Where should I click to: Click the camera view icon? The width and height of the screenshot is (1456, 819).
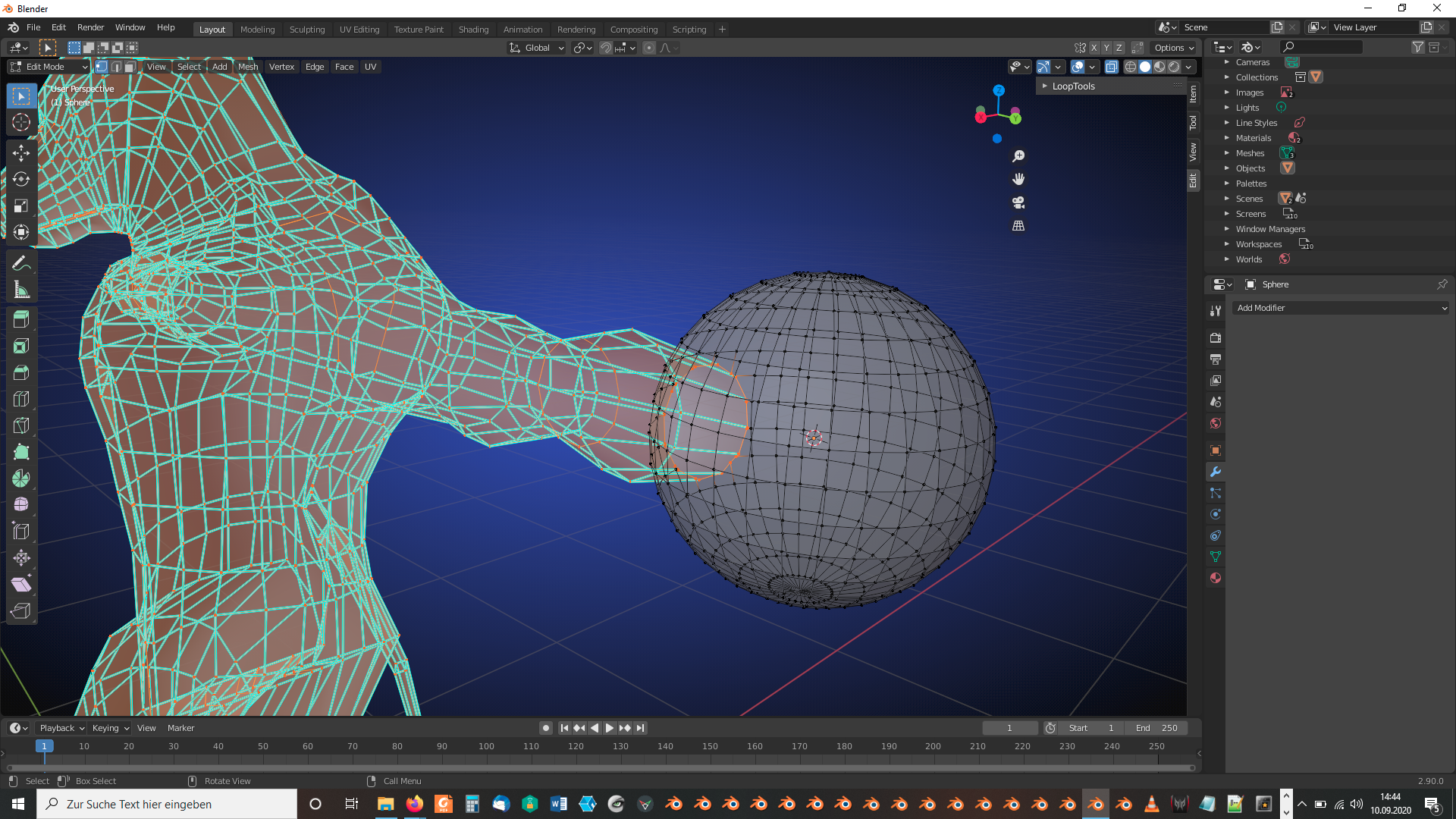(x=1018, y=202)
